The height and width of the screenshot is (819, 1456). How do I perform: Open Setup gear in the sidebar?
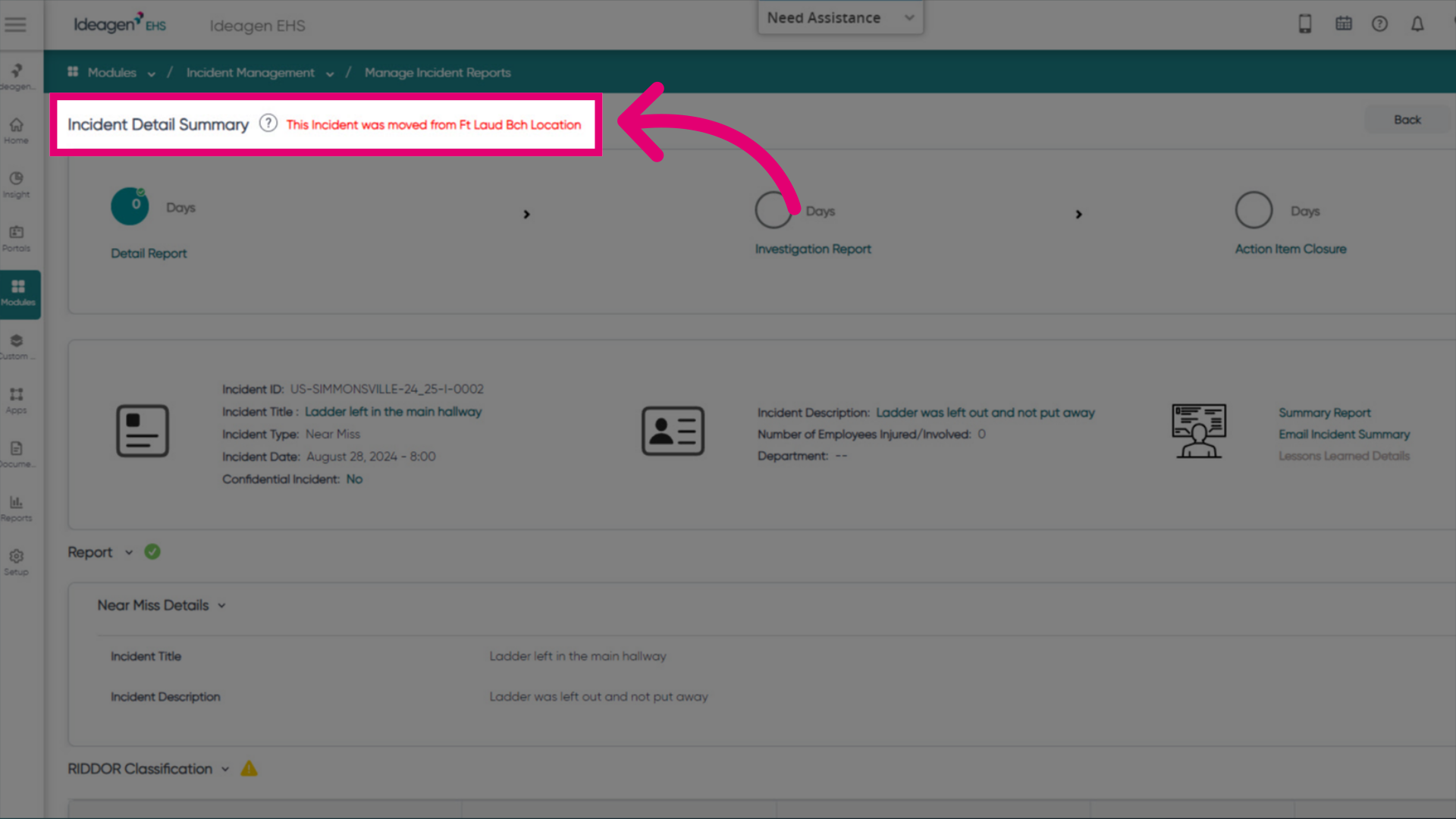[16, 562]
